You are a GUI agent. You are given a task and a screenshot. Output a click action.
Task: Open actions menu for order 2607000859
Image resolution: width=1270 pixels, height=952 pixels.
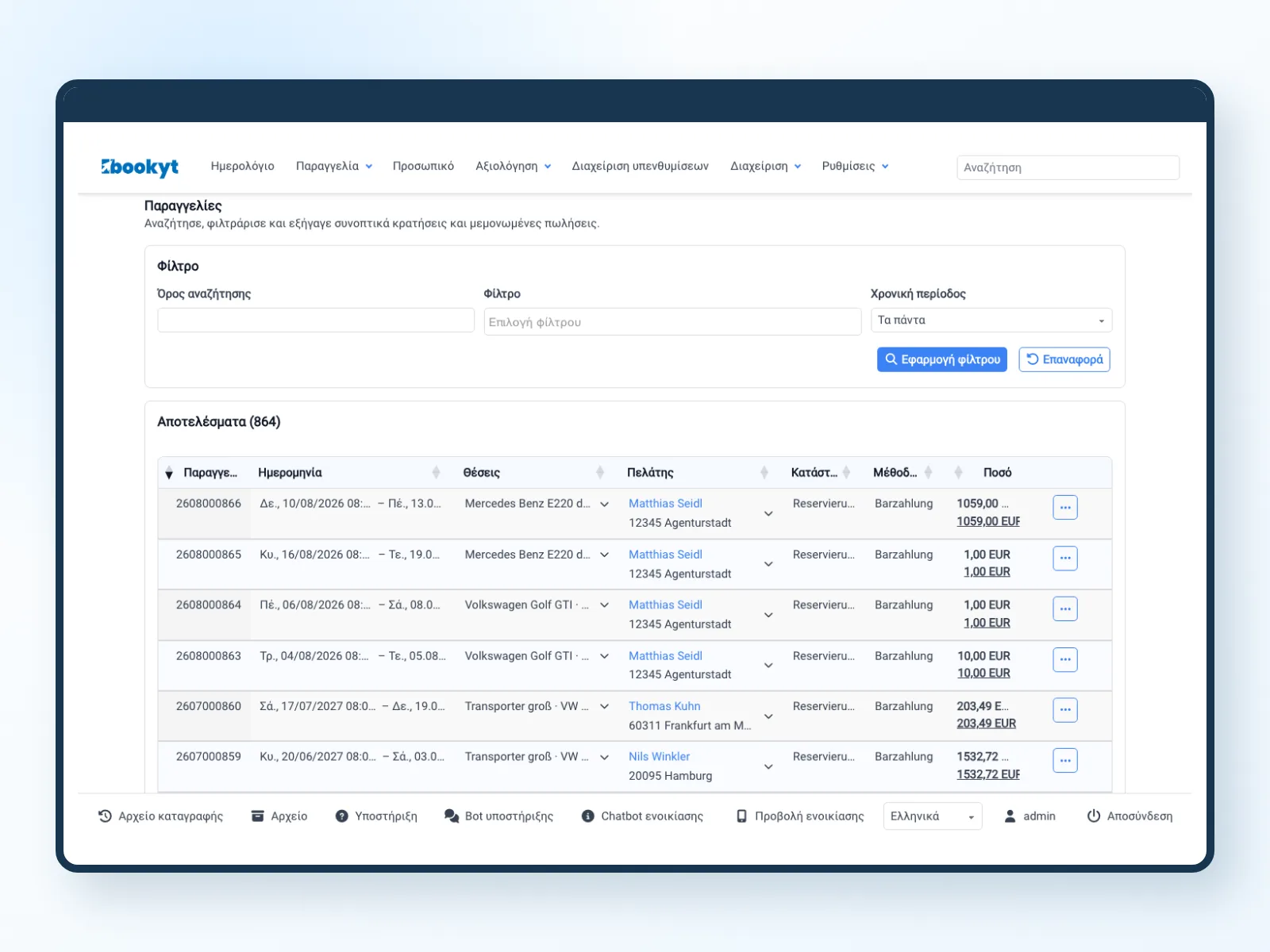(1065, 761)
